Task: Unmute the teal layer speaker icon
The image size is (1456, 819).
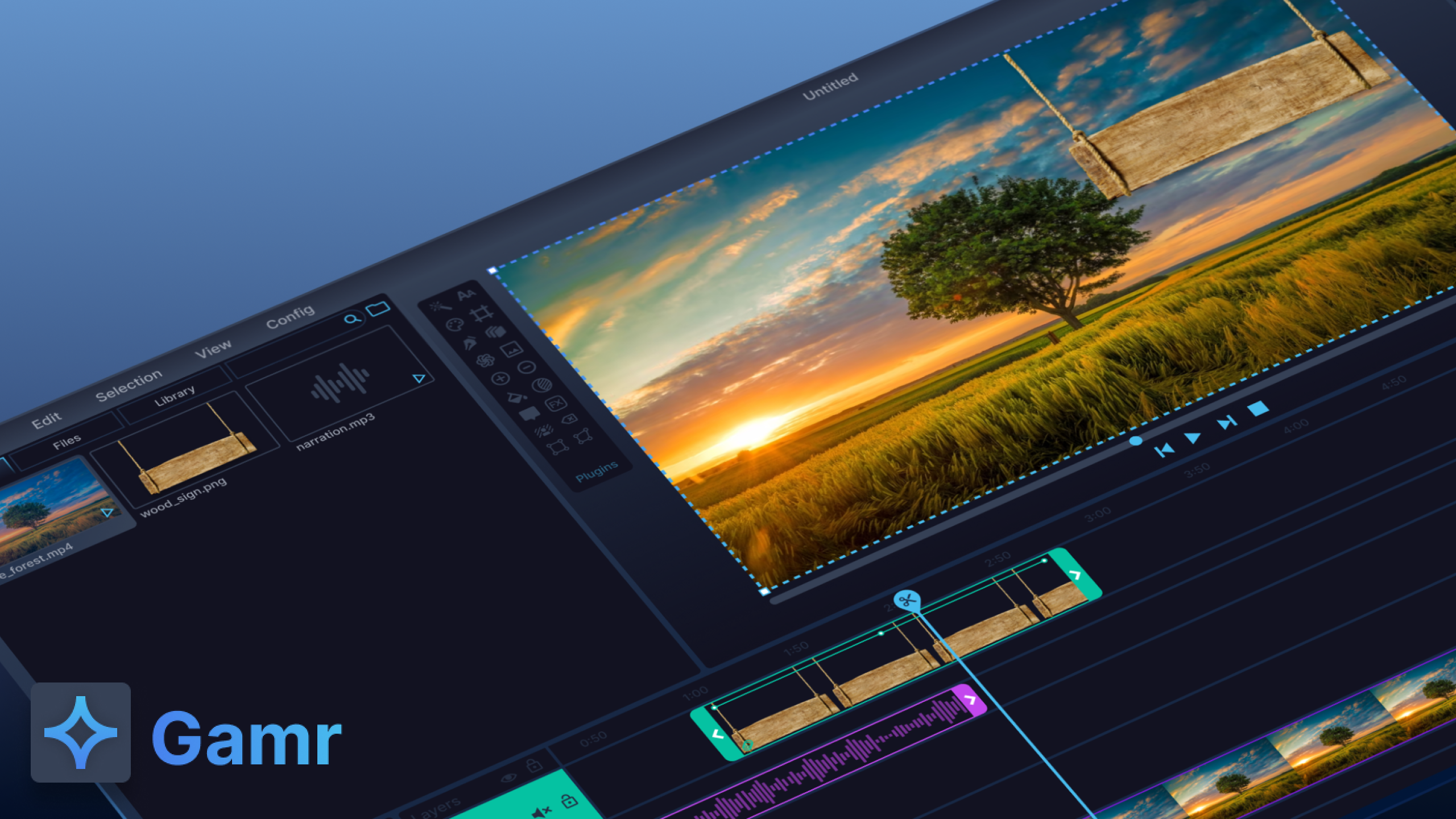Action: pos(541,812)
